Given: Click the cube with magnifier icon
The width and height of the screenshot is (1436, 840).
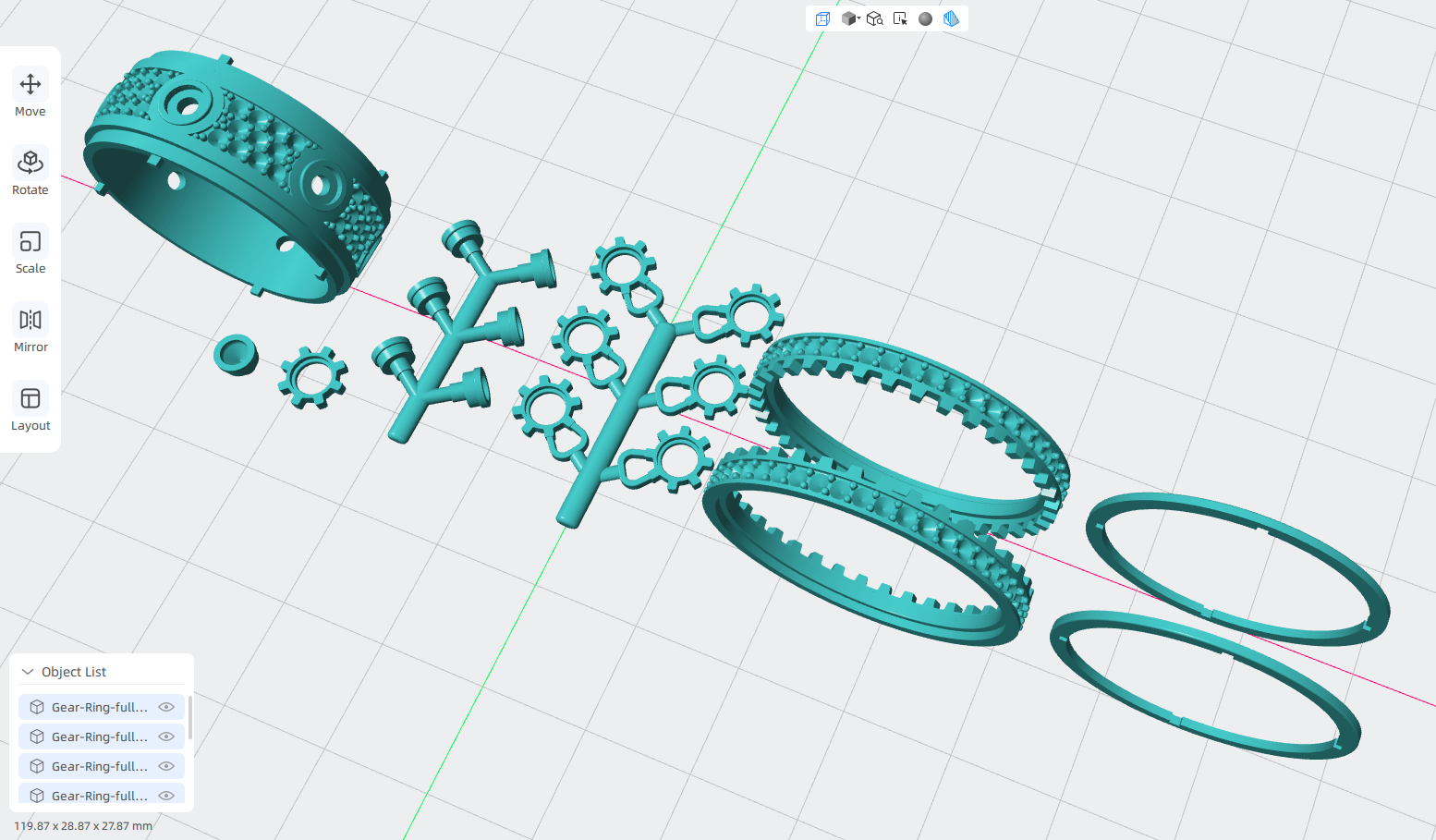Looking at the screenshot, I should pyautogui.click(x=875, y=18).
